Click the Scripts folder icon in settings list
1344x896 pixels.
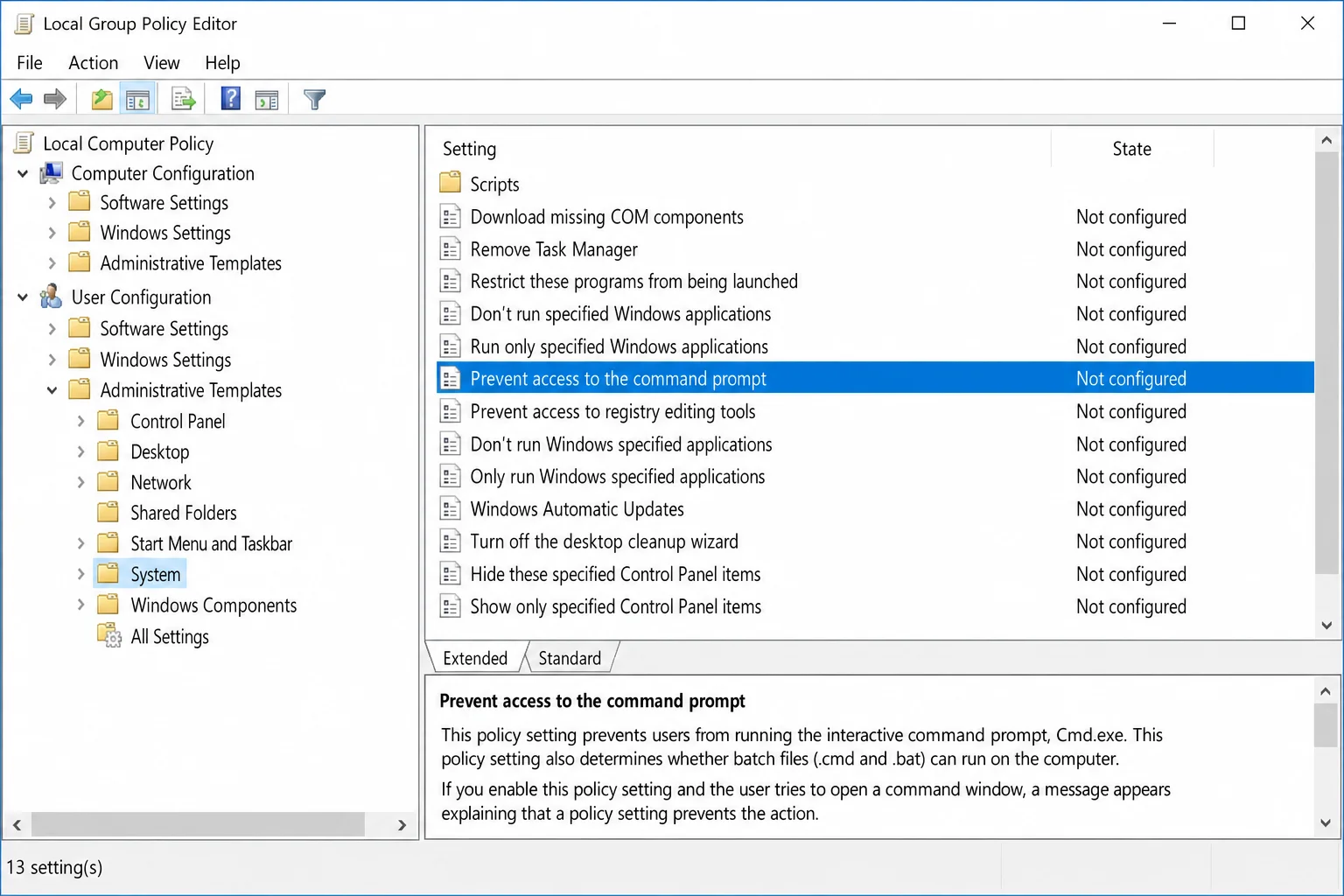point(450,184)
